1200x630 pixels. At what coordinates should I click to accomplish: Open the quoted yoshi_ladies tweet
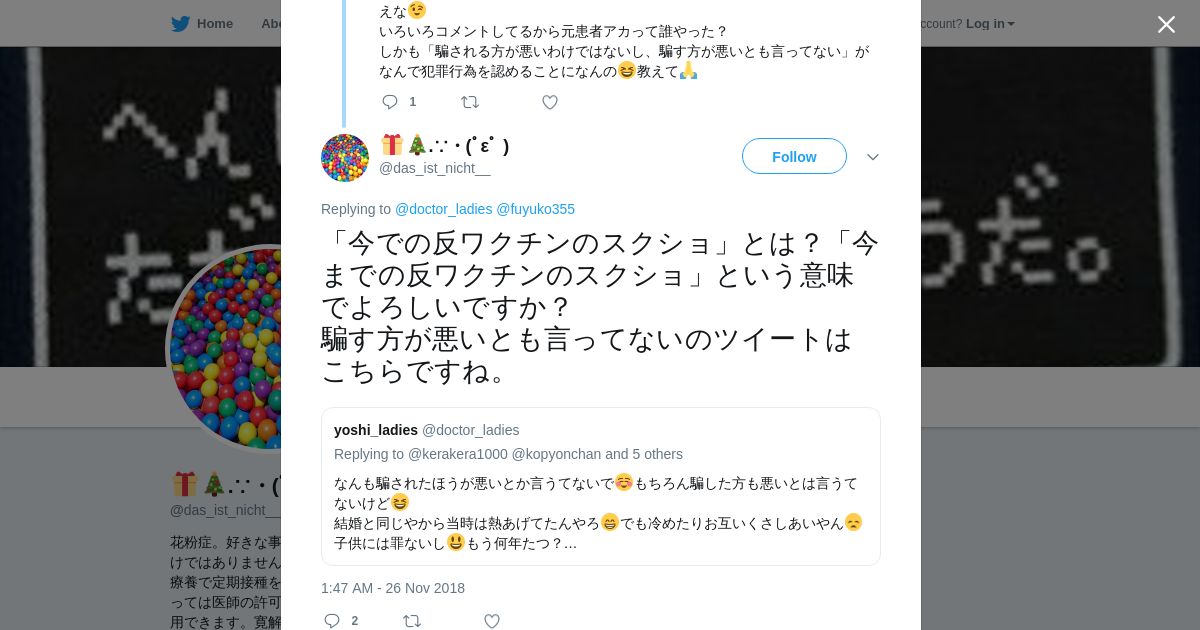(601, 487)
